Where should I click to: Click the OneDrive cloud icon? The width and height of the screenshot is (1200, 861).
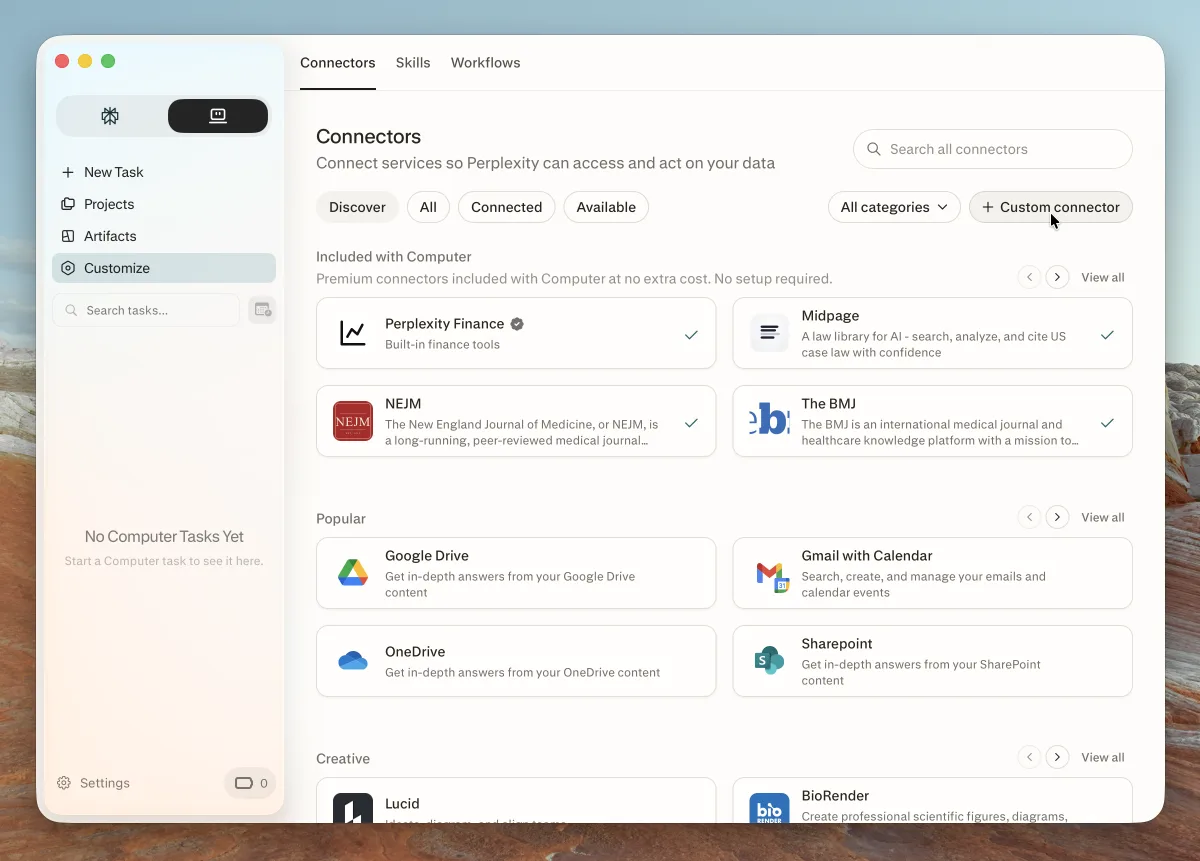coord(353,661)
